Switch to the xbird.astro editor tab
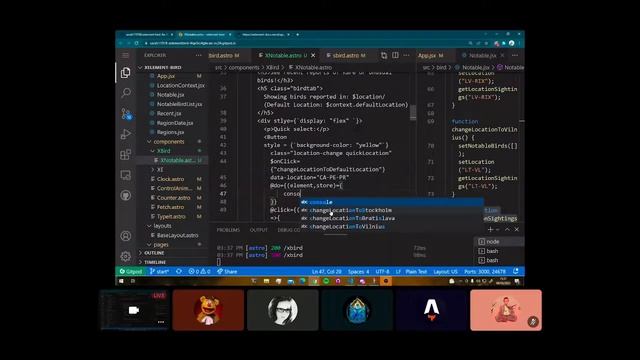 (x=346, y=55)
